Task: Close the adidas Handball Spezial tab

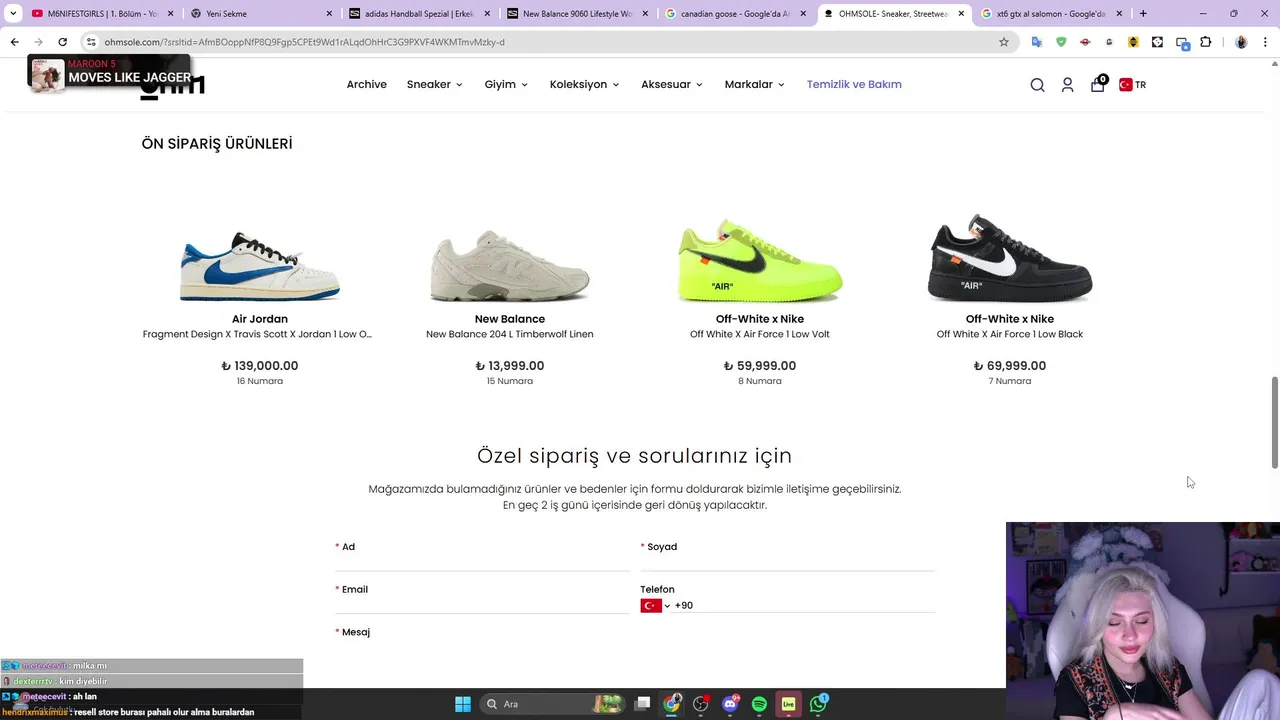Action: pyautogui.click(x=487, y=14)
